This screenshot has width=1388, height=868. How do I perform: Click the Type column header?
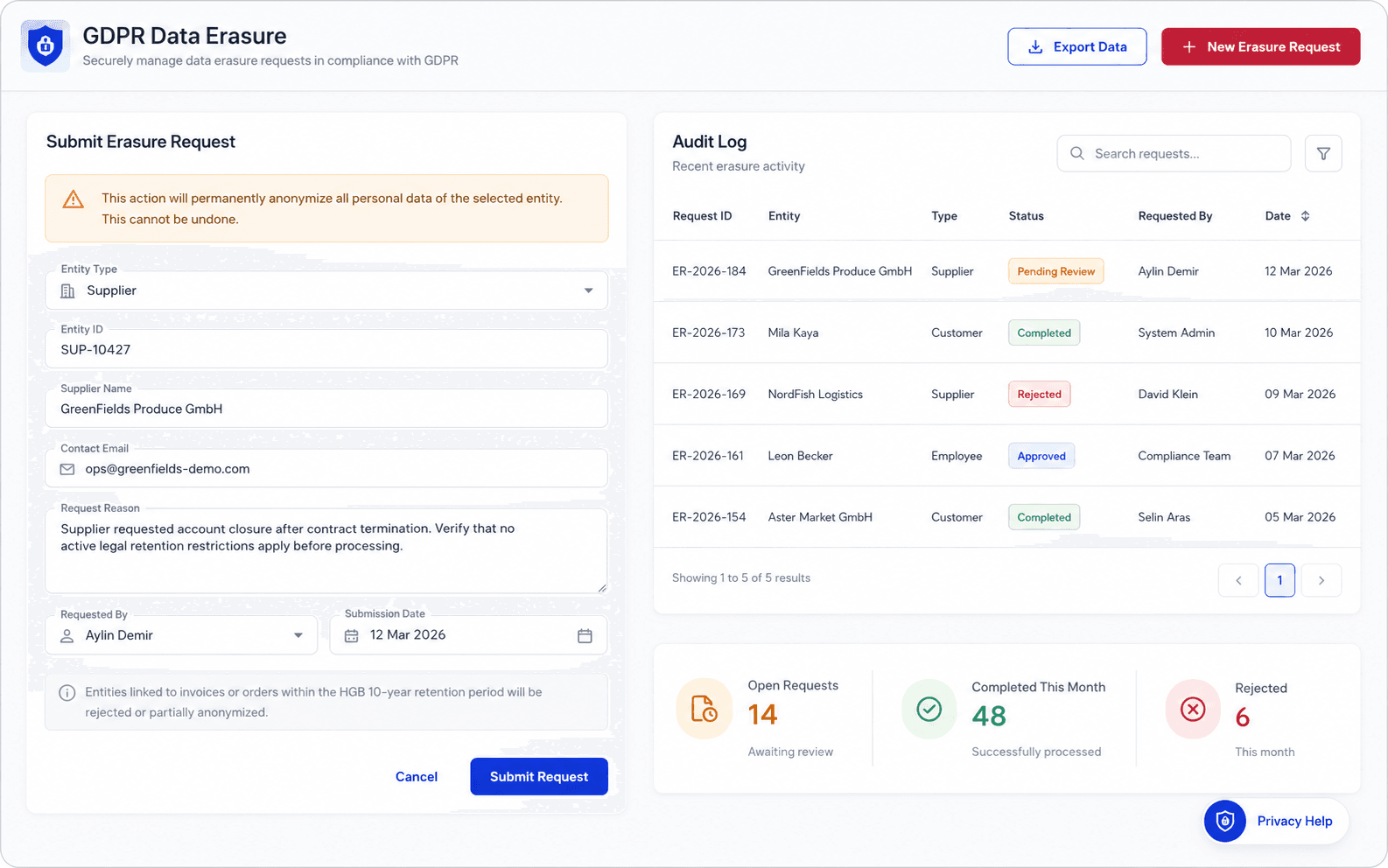pos(944,216)
